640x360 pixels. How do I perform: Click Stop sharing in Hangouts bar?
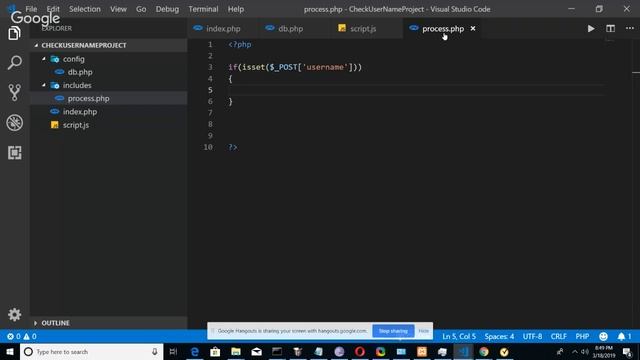pos(393,331)
